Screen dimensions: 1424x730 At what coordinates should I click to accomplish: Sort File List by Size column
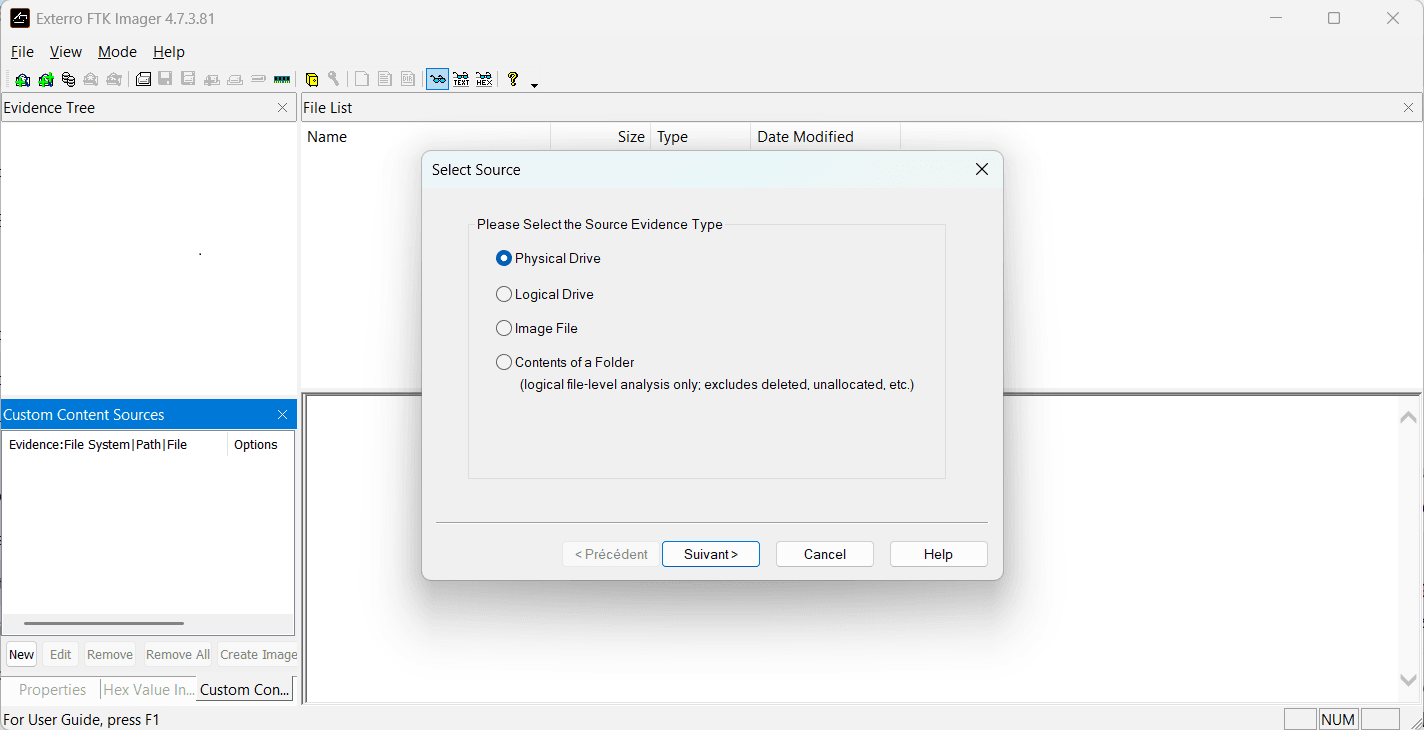click(x=601, y=137)
